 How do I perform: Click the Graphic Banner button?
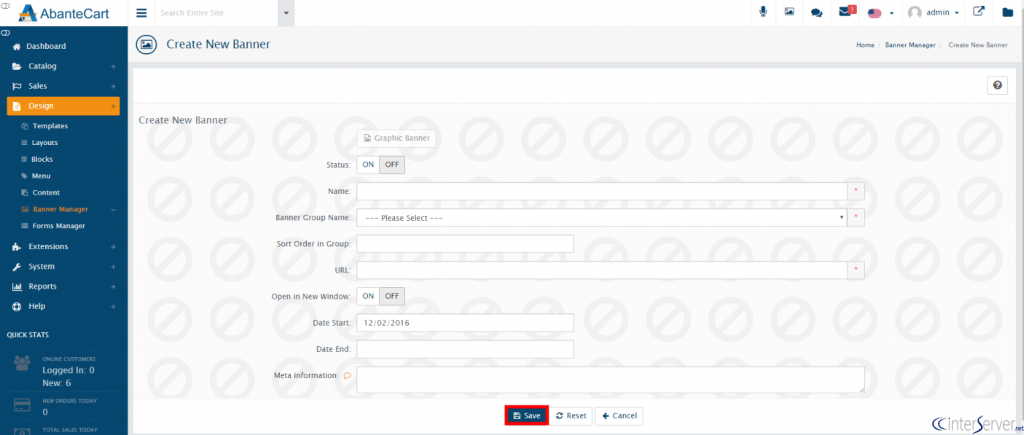point(396,138)
